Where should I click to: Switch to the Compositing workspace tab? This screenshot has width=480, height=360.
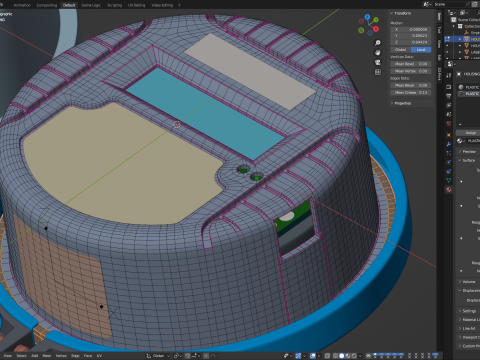pyautogui.click(x=46, y=5)
